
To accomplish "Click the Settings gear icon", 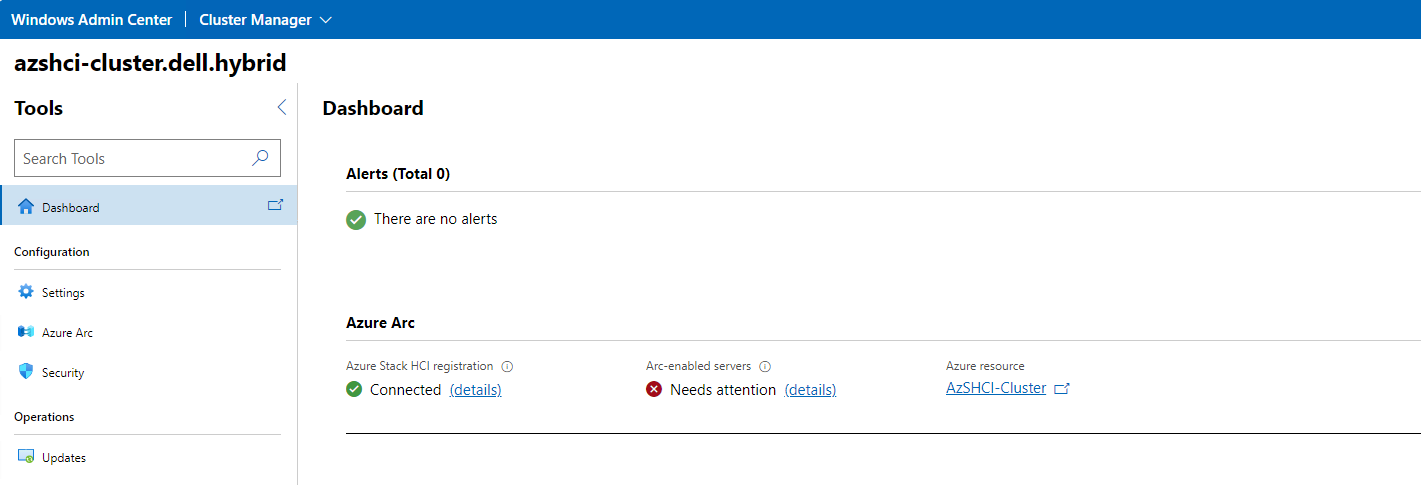I will 26,292.
